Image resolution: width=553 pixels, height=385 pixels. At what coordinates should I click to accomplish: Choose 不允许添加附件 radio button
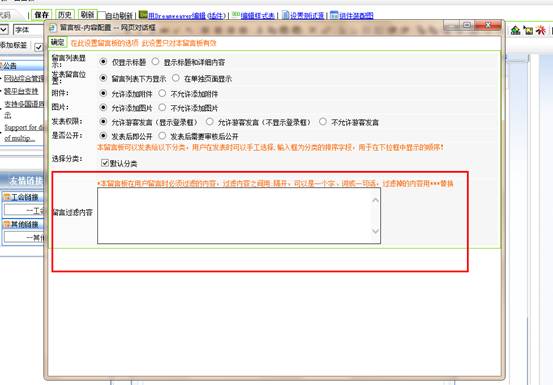coord(162,93)
